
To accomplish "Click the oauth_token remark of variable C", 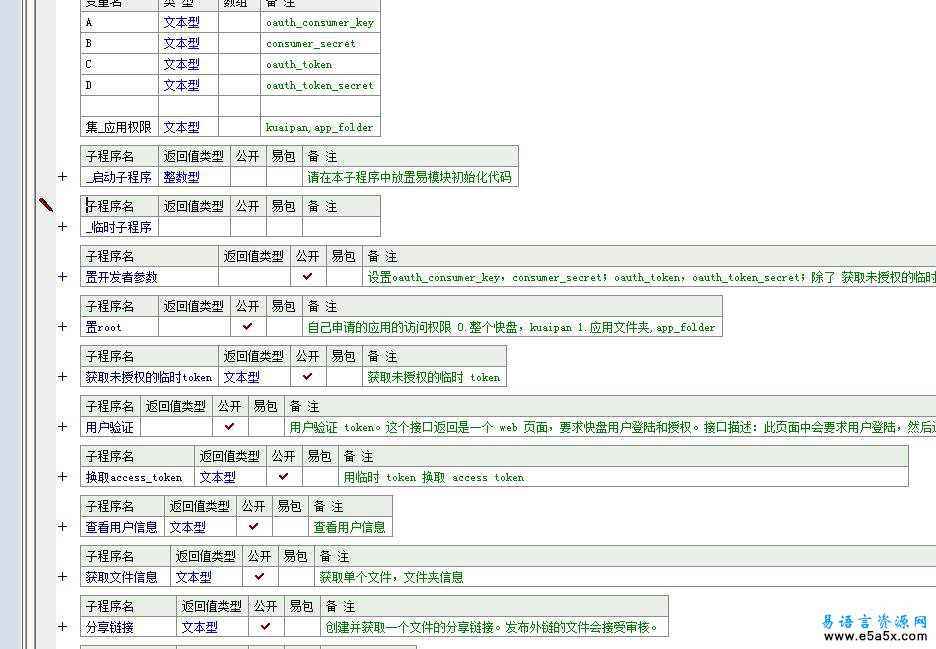I will [299, 64].
